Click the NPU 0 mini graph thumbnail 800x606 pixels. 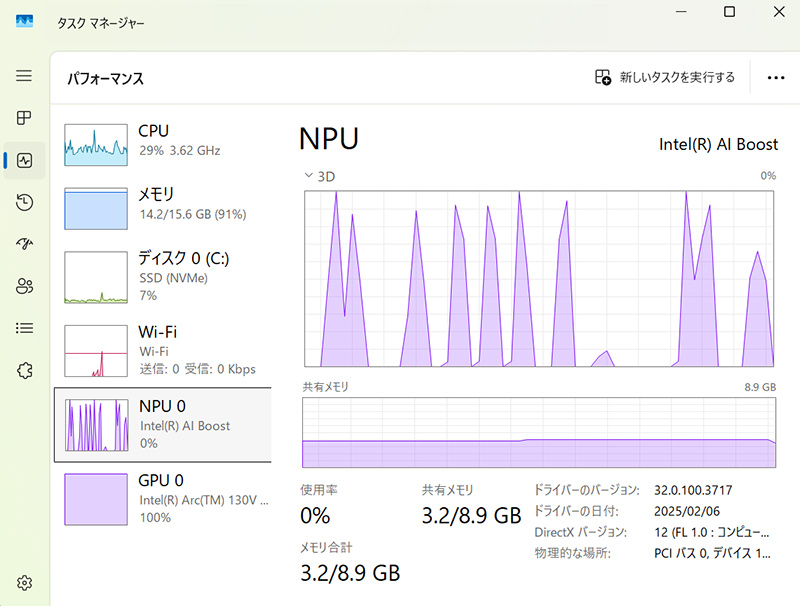click(x=97, y=425)
